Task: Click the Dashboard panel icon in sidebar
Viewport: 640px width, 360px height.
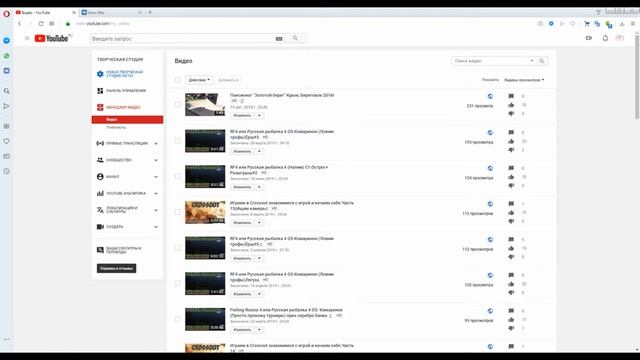Action: (100, 91)
